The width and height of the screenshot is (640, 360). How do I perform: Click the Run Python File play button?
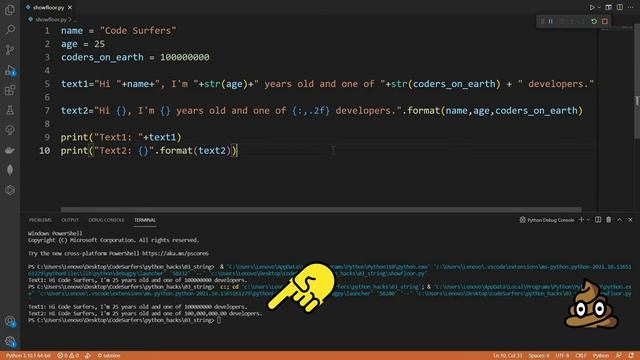(592, 7)
